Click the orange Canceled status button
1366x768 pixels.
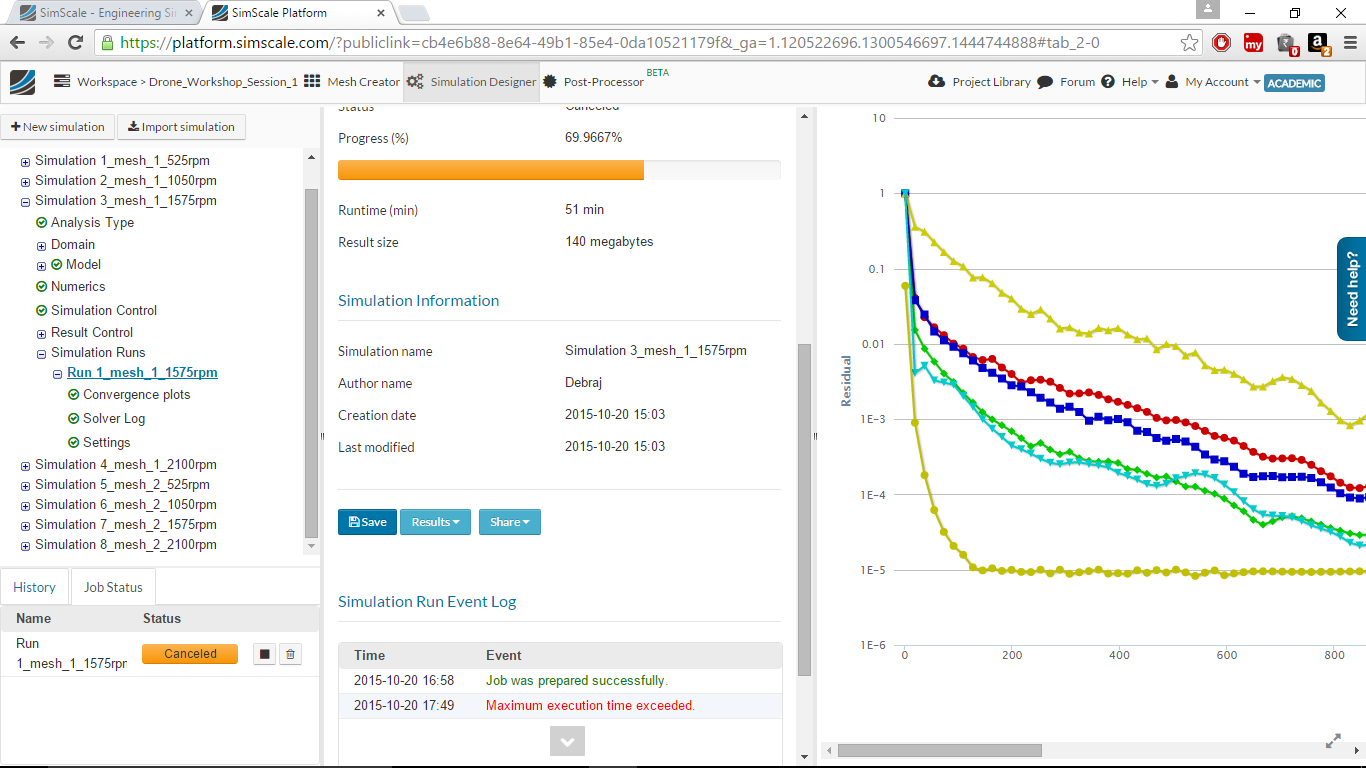point(190,654)
